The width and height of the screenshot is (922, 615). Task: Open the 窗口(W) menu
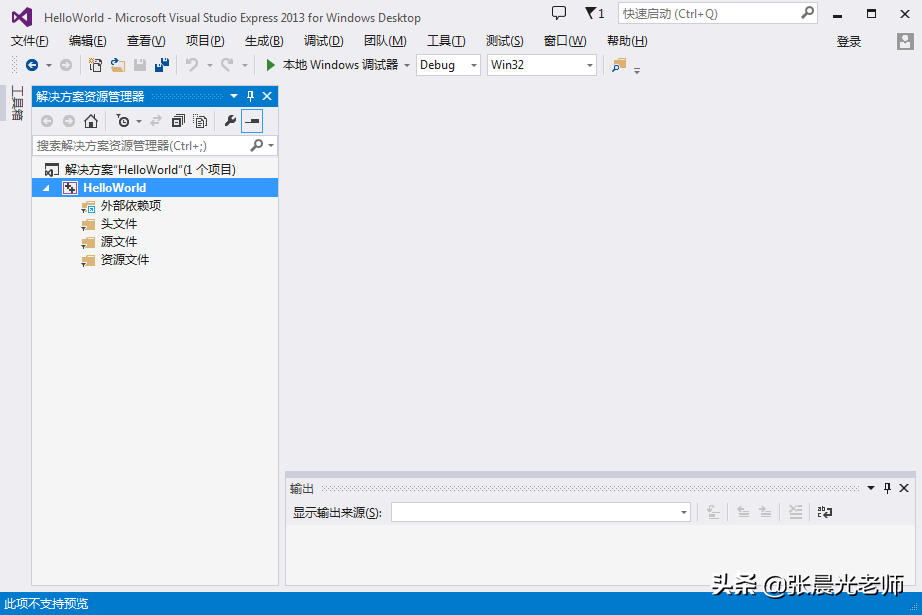tap(564, 41)
